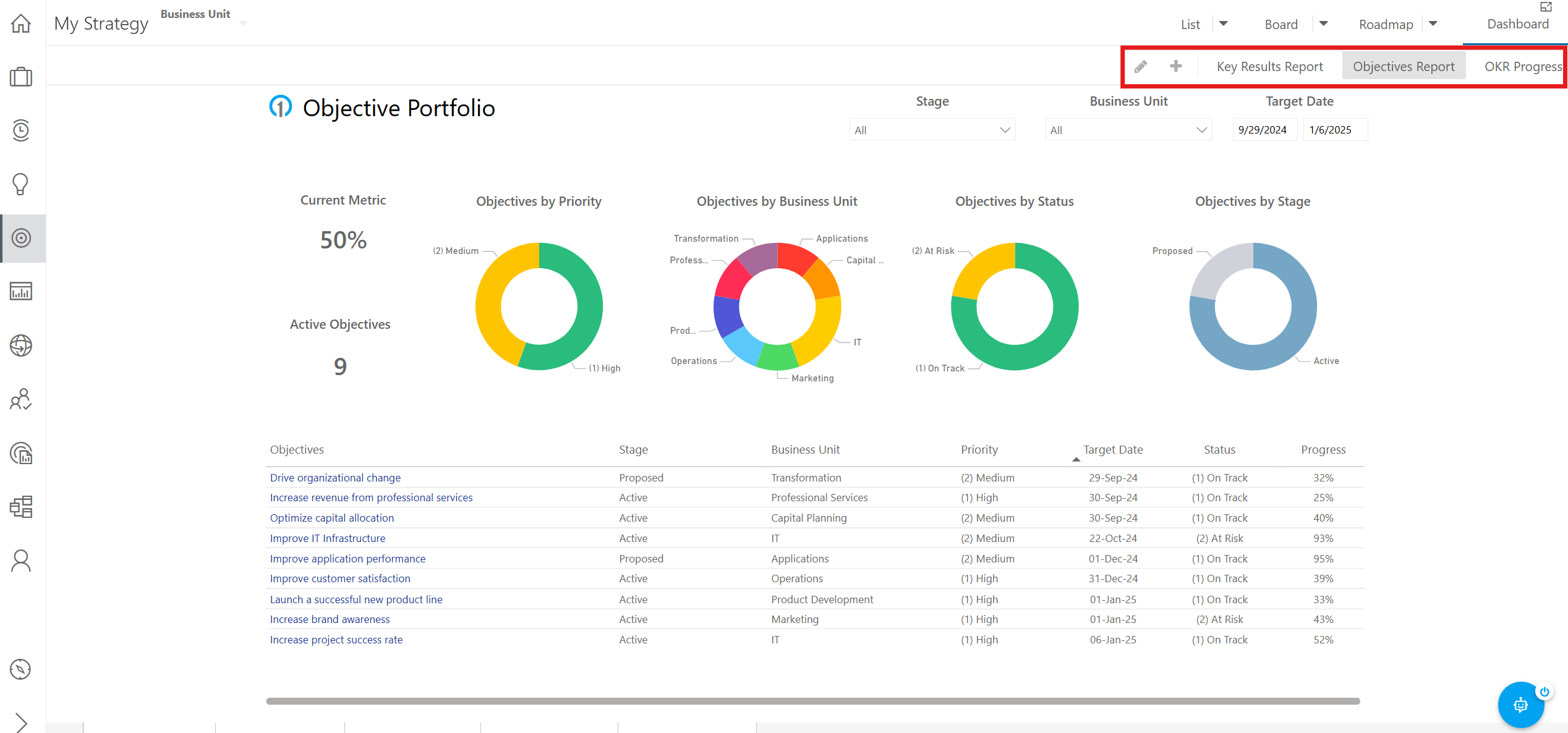
Task: Open the chatbot assistant icon
Action: click(x=1520, y=705)
